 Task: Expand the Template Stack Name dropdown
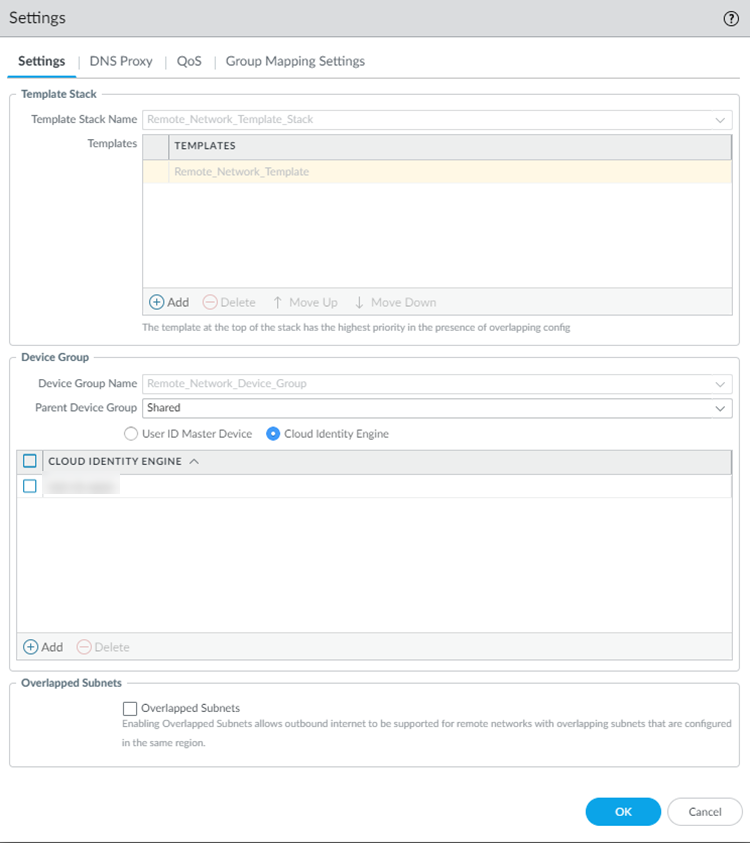coord(720,120)
